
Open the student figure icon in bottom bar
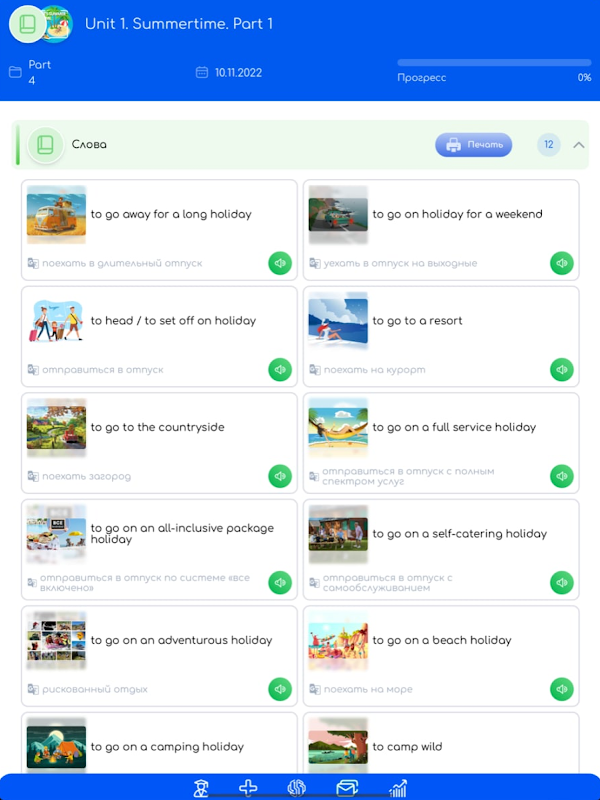(x=201, y=788)
